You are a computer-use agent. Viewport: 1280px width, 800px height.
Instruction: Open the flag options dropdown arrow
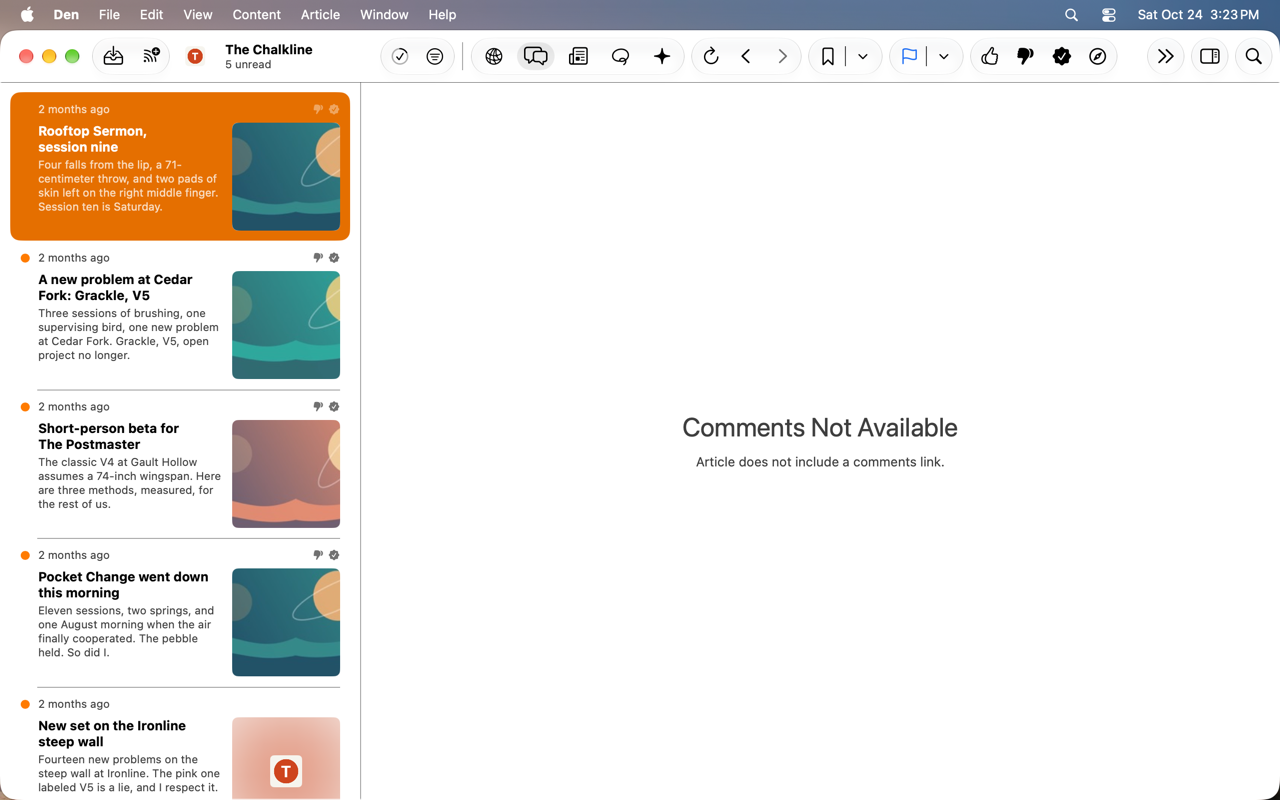(944, 57)
